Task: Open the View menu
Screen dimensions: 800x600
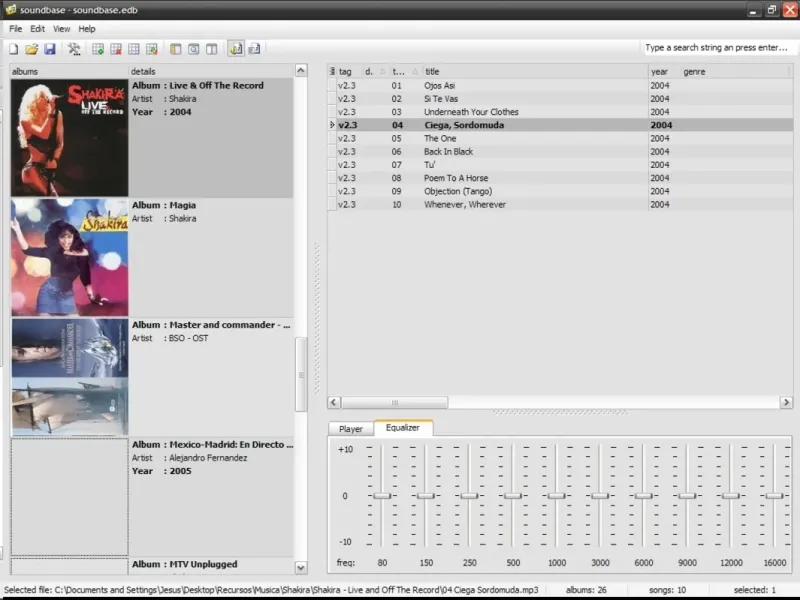Action: click(61, 29)
